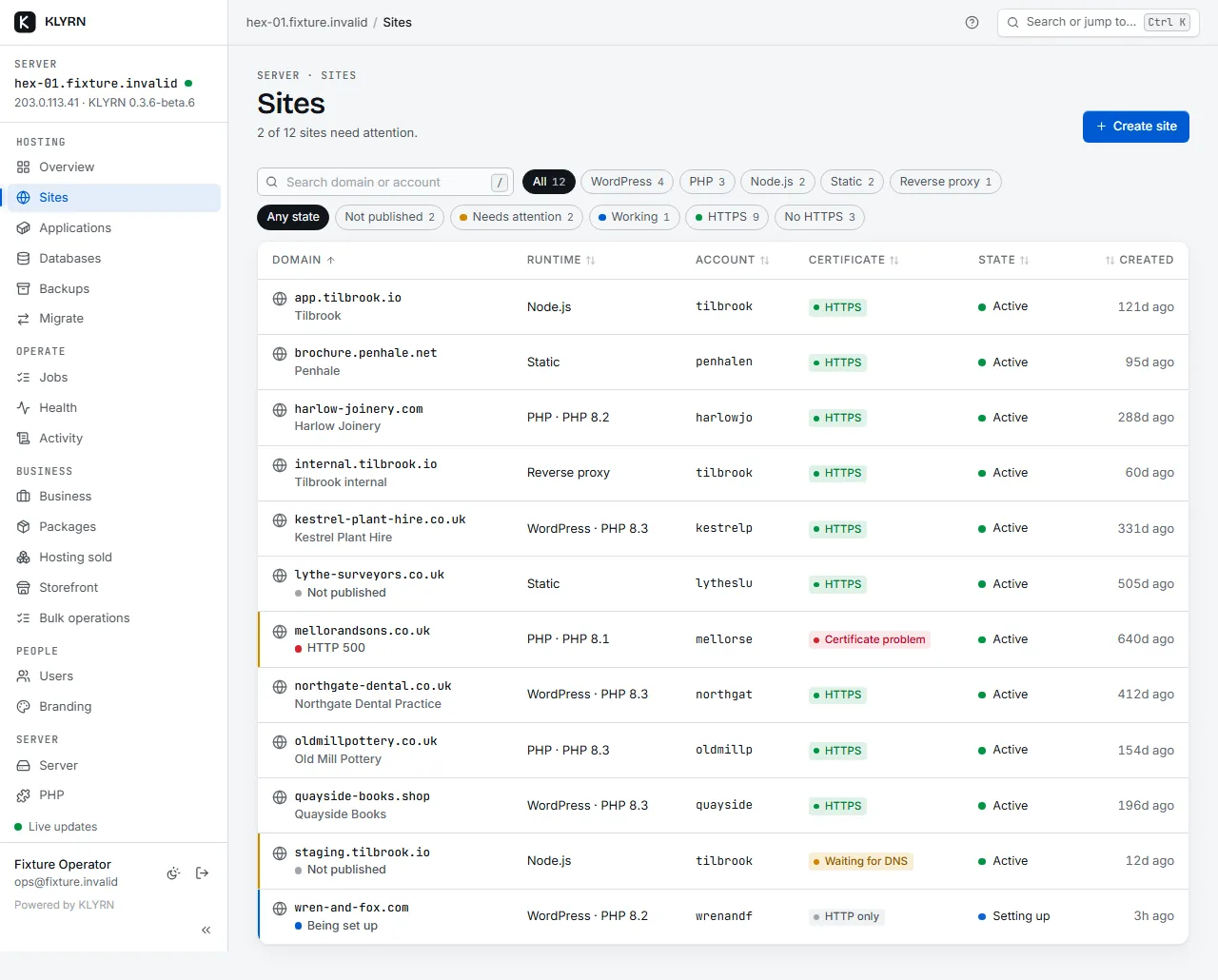Open the help question-mark icon
The height and width of the screenshot is (980, 1218).
972,23
